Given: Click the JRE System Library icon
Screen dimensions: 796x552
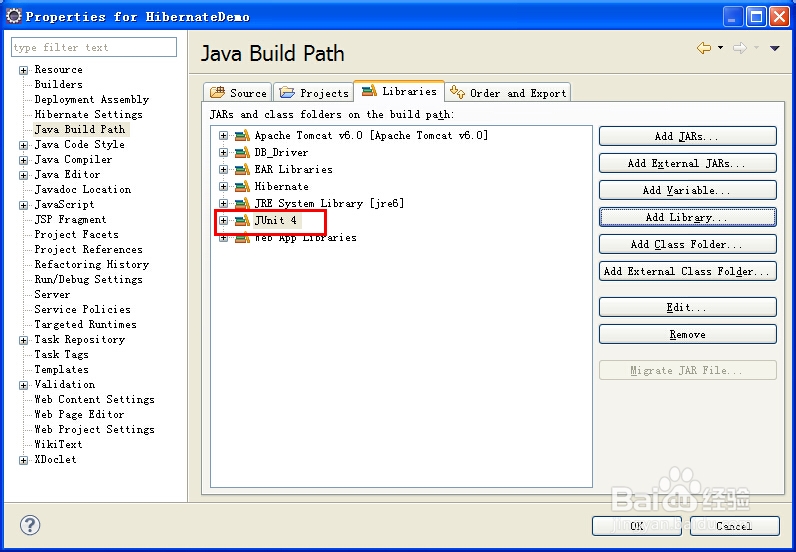Looking at the screenshot, I should (x=242, y=203).
